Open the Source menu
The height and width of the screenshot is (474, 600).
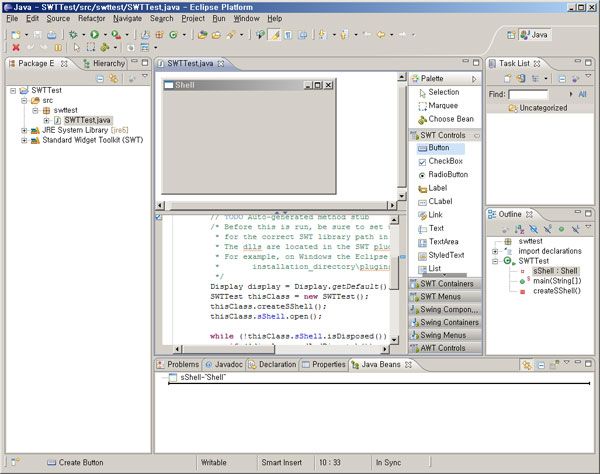(58, 18)
